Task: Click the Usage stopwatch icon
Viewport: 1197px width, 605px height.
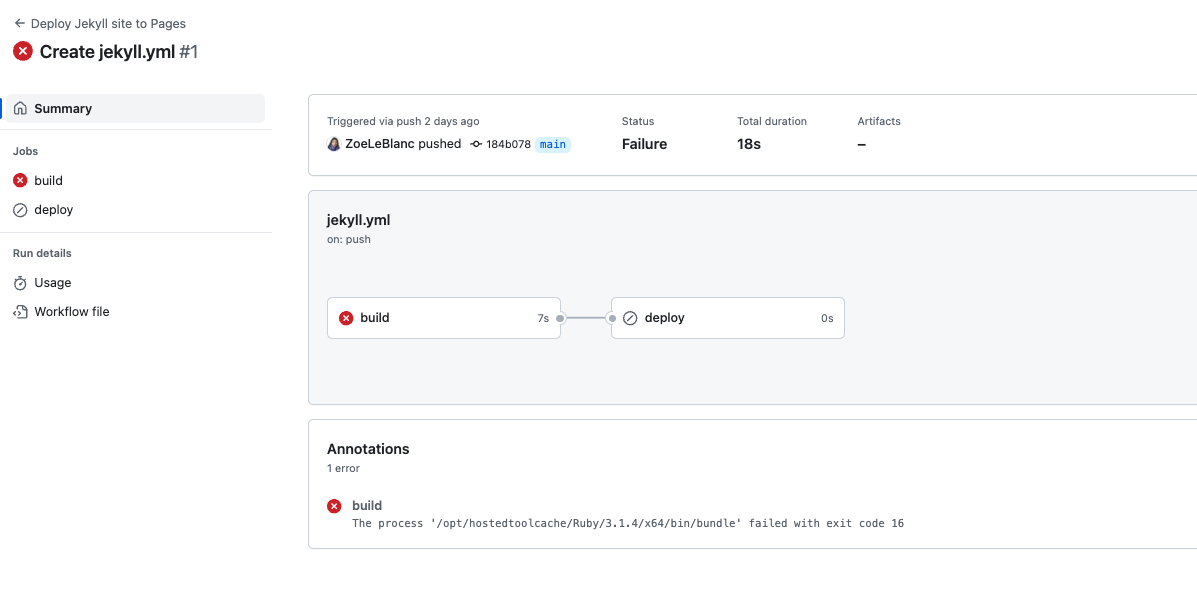Action: tap(20, 283)
